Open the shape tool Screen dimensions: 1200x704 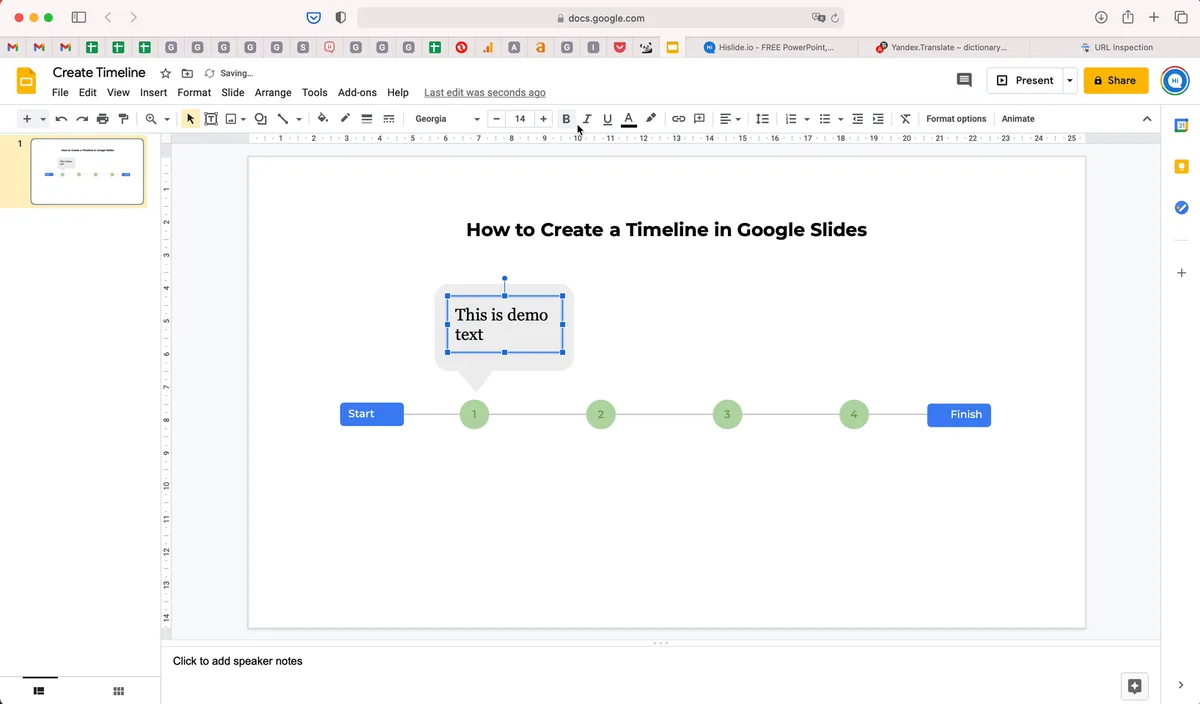pos(261,119)
